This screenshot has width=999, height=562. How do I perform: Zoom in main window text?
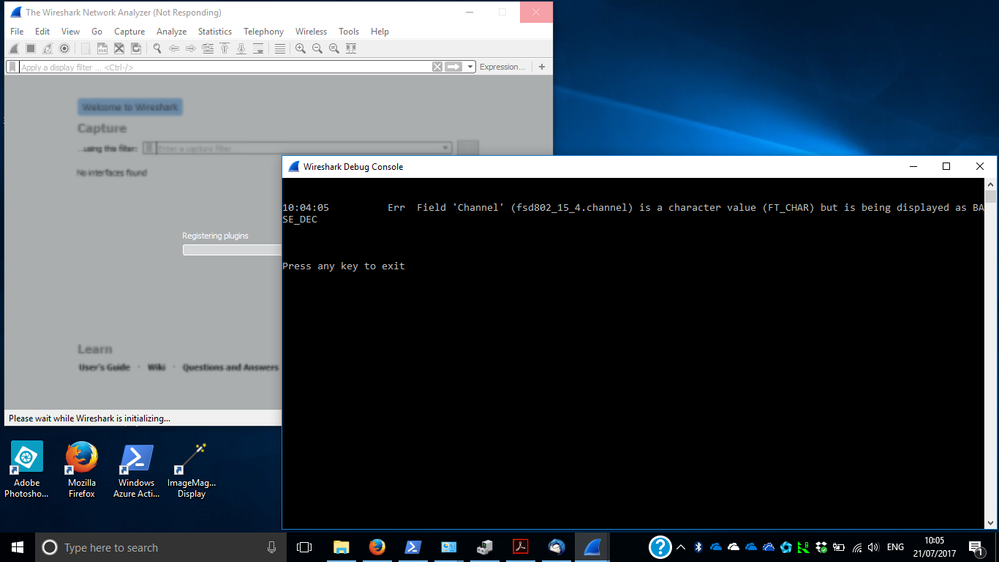[300, 48]
